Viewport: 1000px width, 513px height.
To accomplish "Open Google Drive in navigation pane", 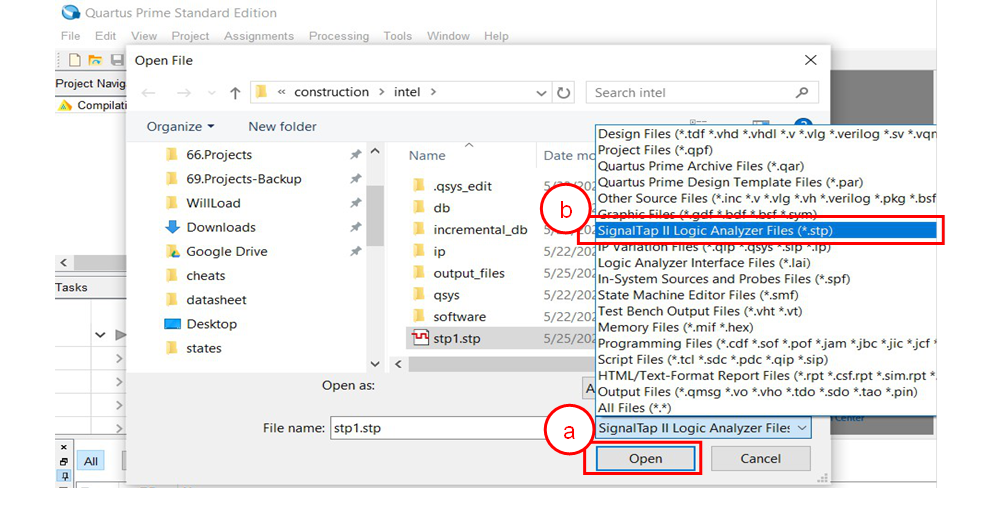I will [226, 251].
